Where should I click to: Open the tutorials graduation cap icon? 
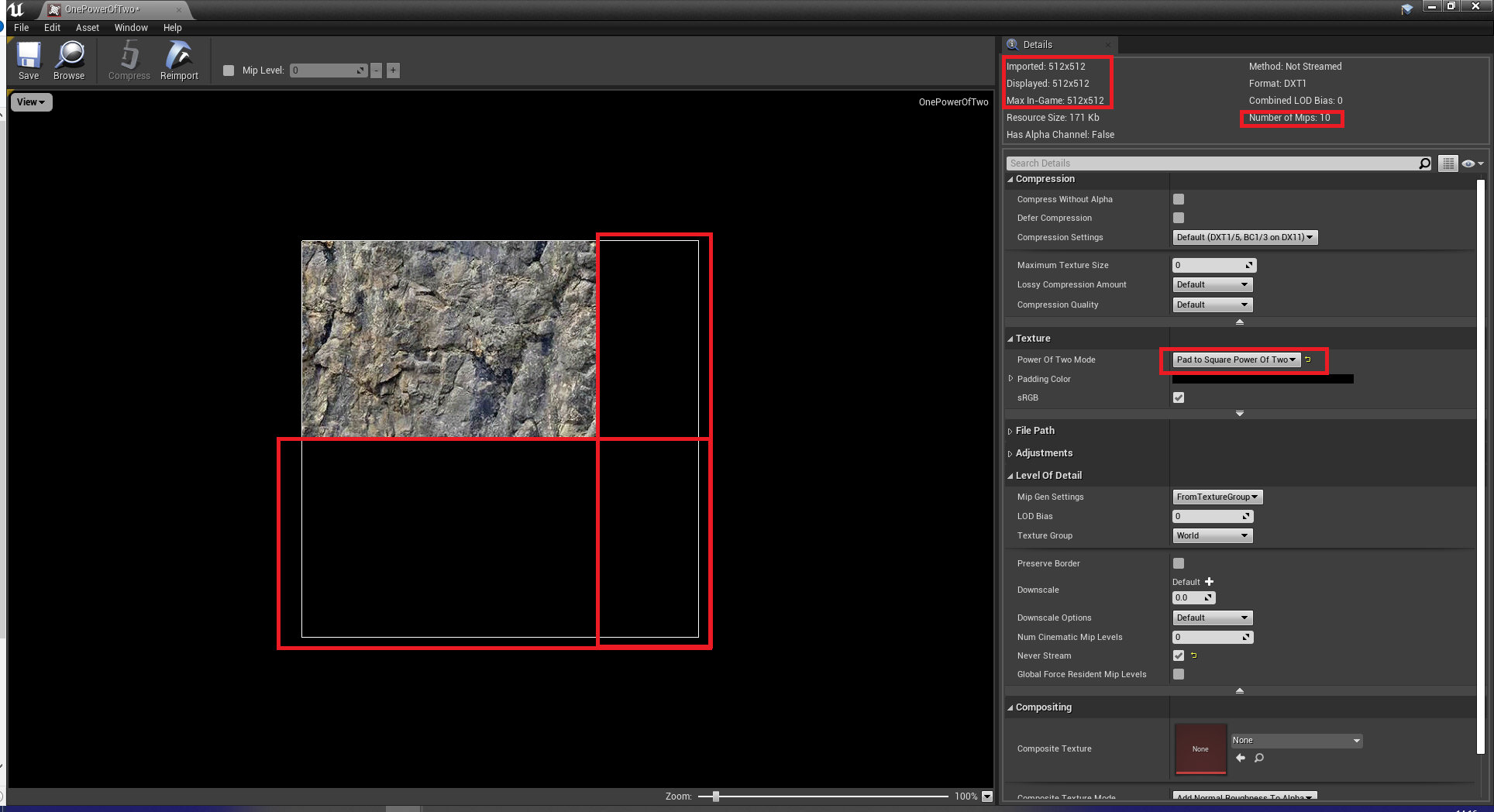click(x=1406, y=9)
